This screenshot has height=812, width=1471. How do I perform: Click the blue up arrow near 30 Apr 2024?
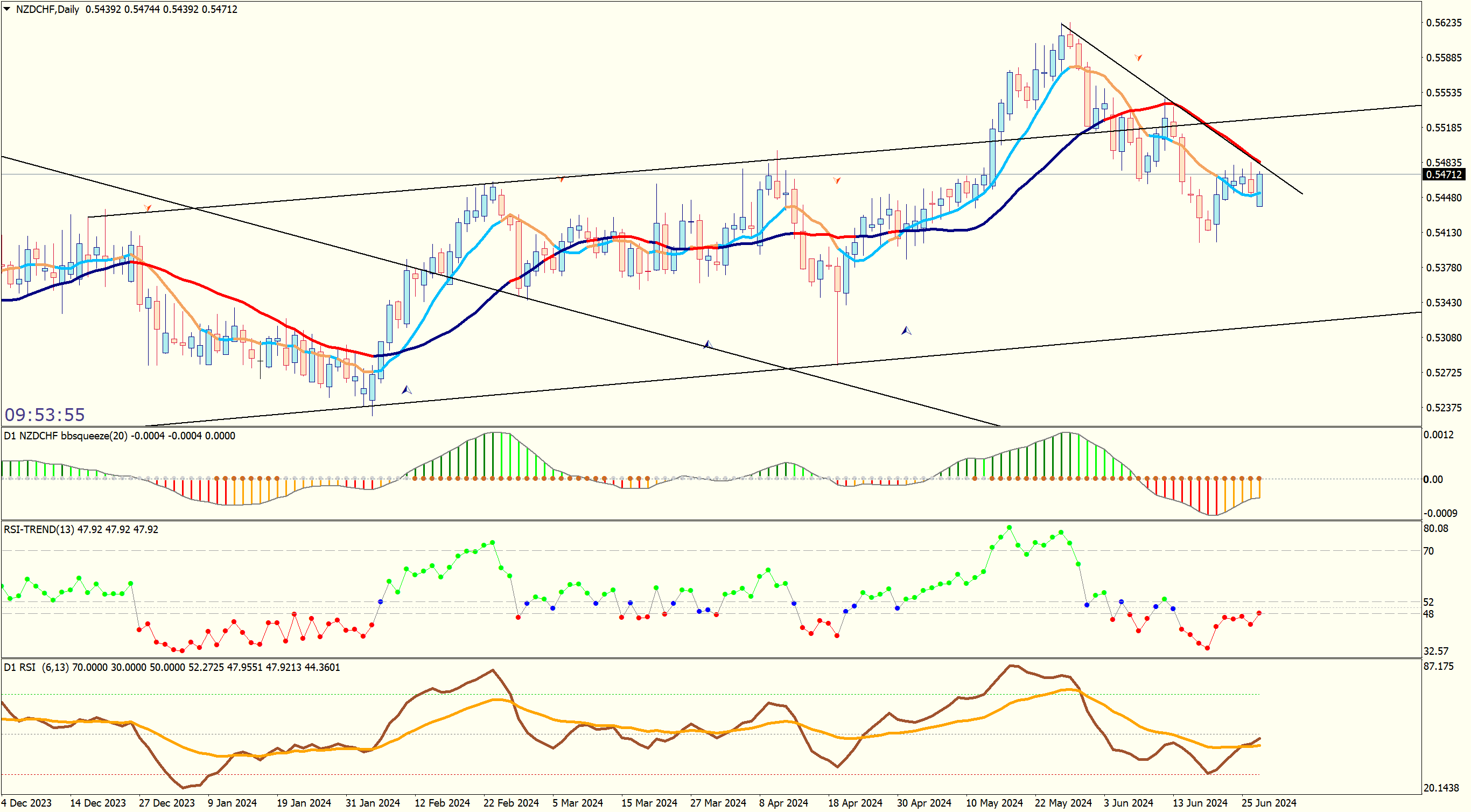point(906,331)
